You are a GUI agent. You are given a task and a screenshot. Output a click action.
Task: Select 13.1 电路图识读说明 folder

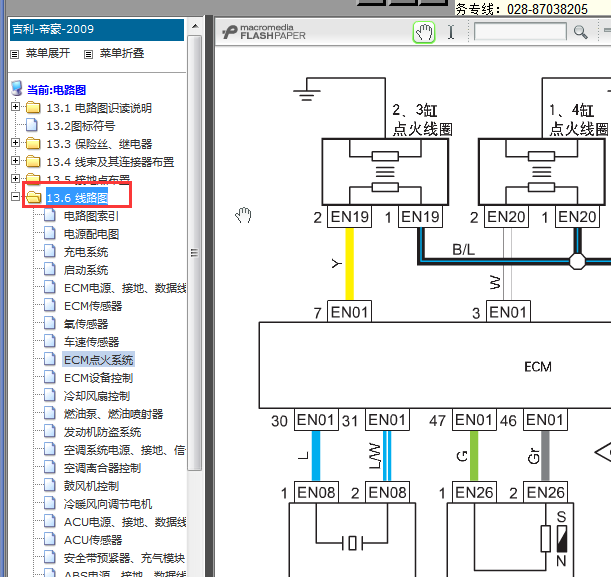click(x=99, y=108)
